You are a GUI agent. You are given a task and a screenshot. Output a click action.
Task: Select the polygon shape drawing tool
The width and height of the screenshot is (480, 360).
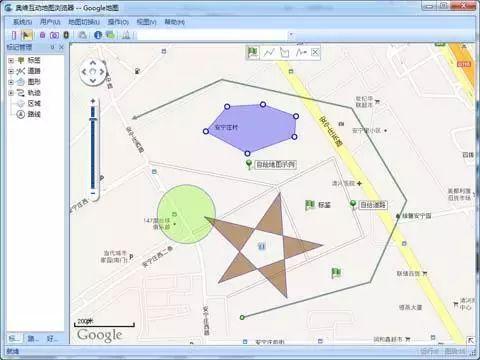click(284, 52)
